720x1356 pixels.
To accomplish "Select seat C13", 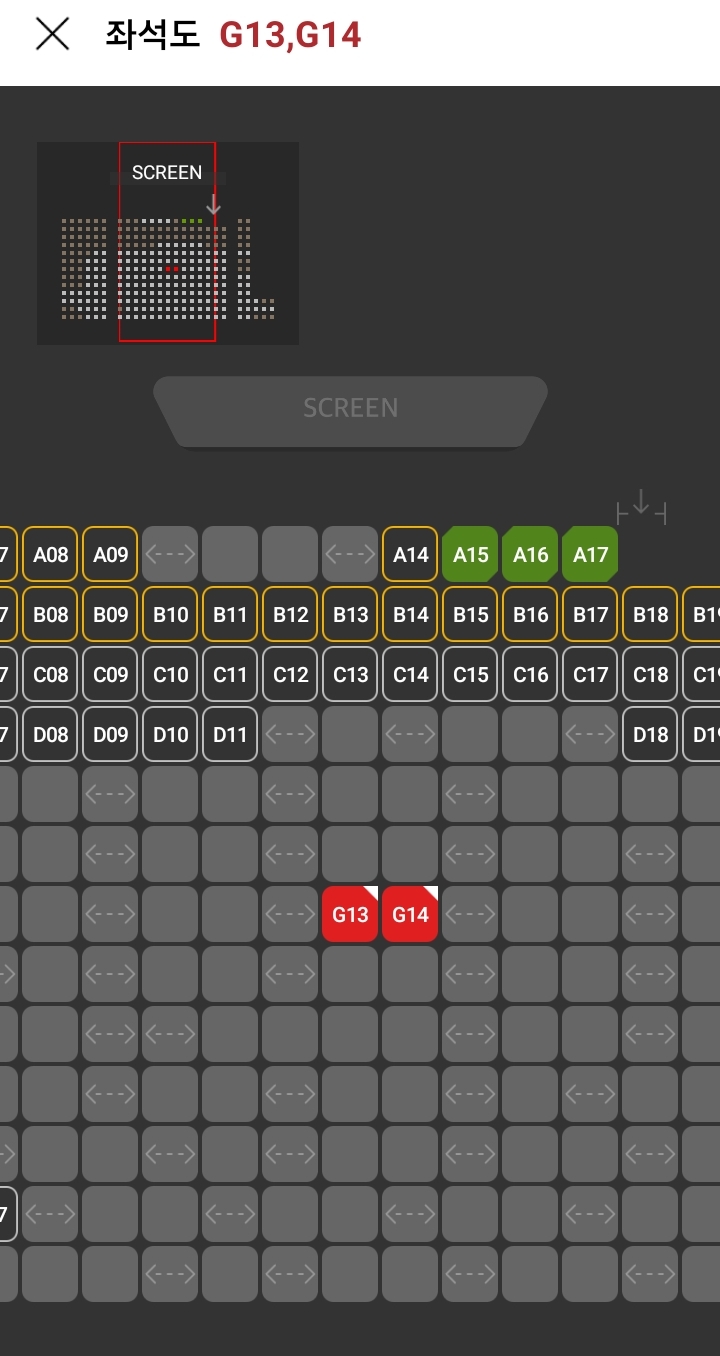I will tap(350, 674).
